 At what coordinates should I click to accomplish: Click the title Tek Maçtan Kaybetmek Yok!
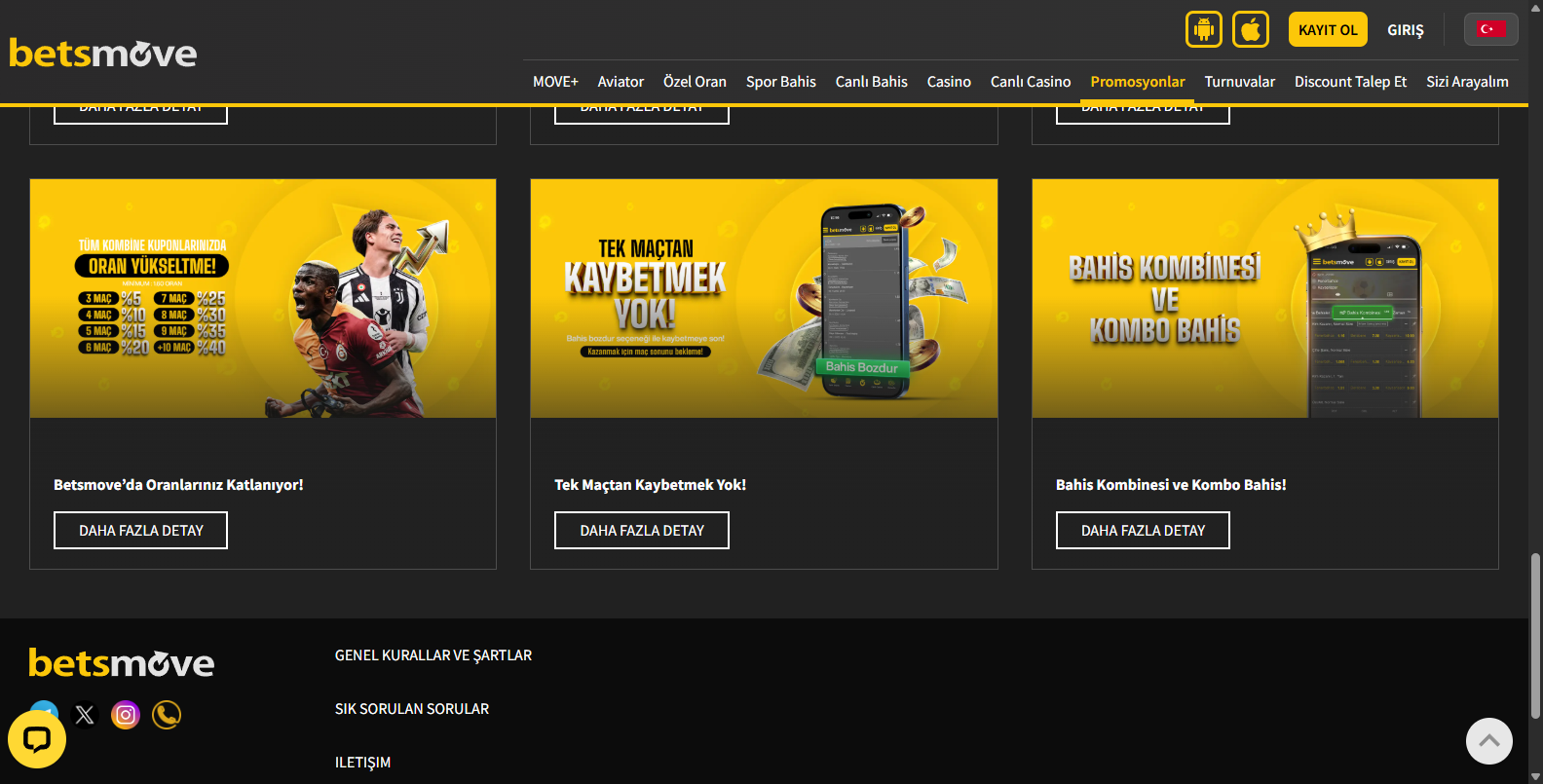pyautogui.click(x=651, y=485)
